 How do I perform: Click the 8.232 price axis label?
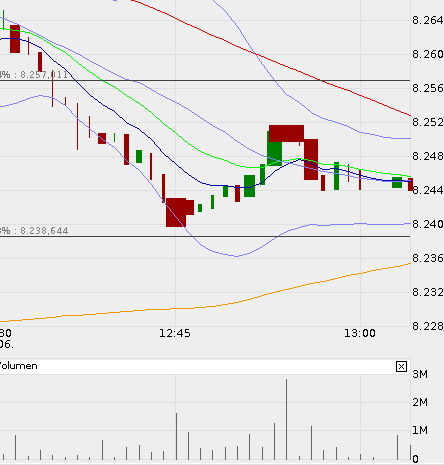coord(428,292)
